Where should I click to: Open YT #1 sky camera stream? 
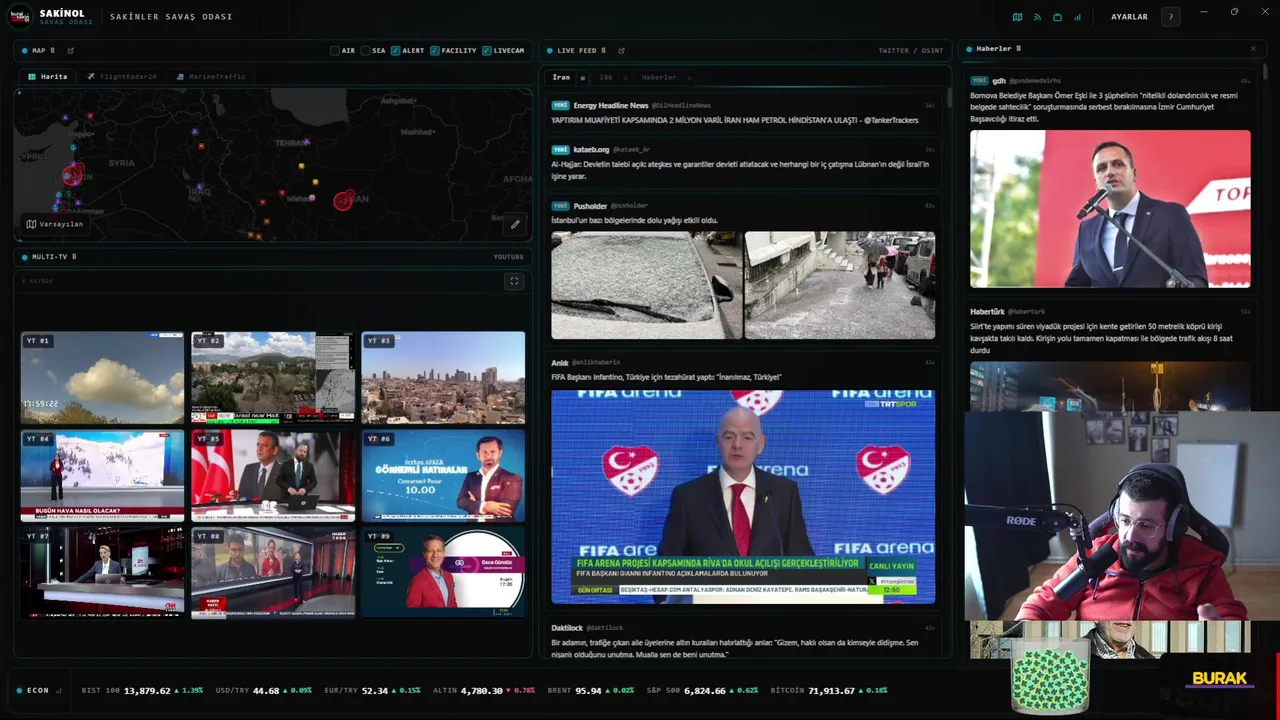(102, 378)
